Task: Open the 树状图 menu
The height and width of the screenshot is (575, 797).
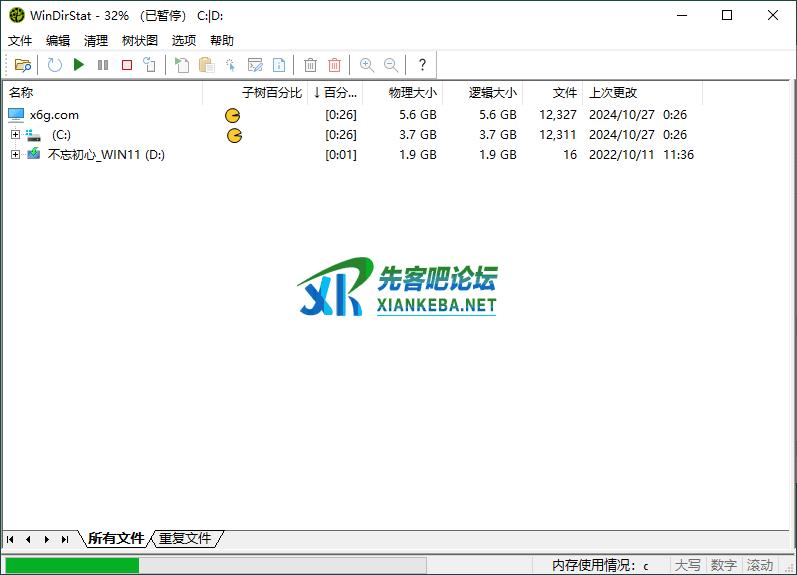Action: (139, 41)
